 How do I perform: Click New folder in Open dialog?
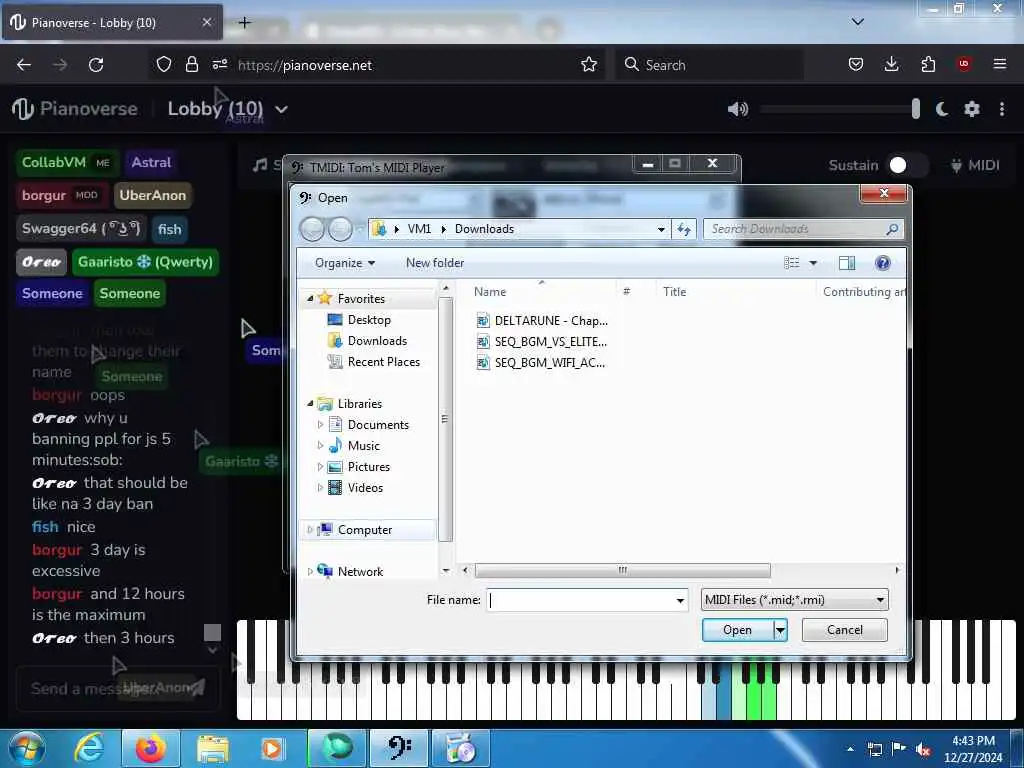tap(435, 263)
